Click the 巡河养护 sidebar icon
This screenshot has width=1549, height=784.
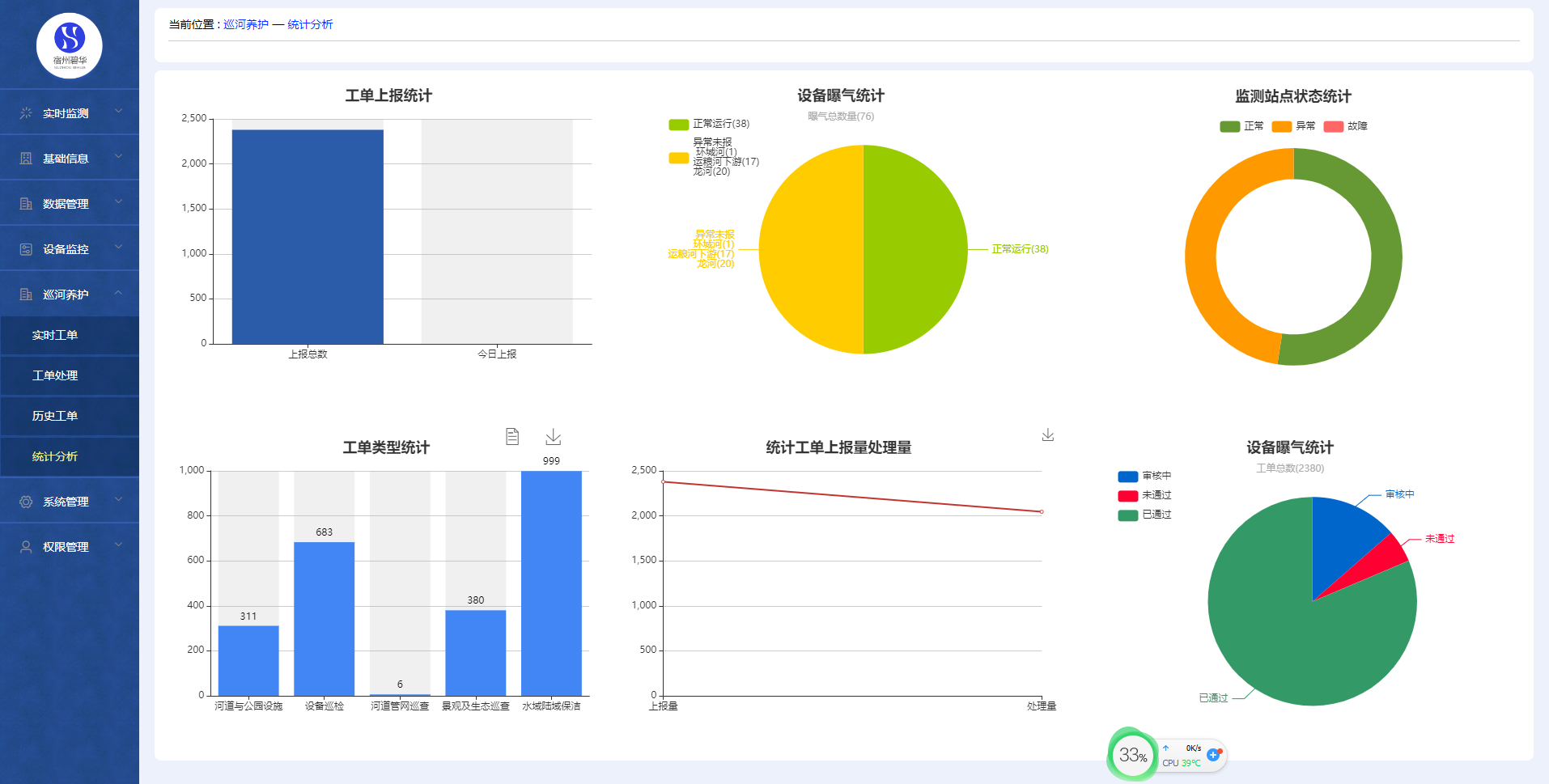pyautogui.click(x=26, y=295)
